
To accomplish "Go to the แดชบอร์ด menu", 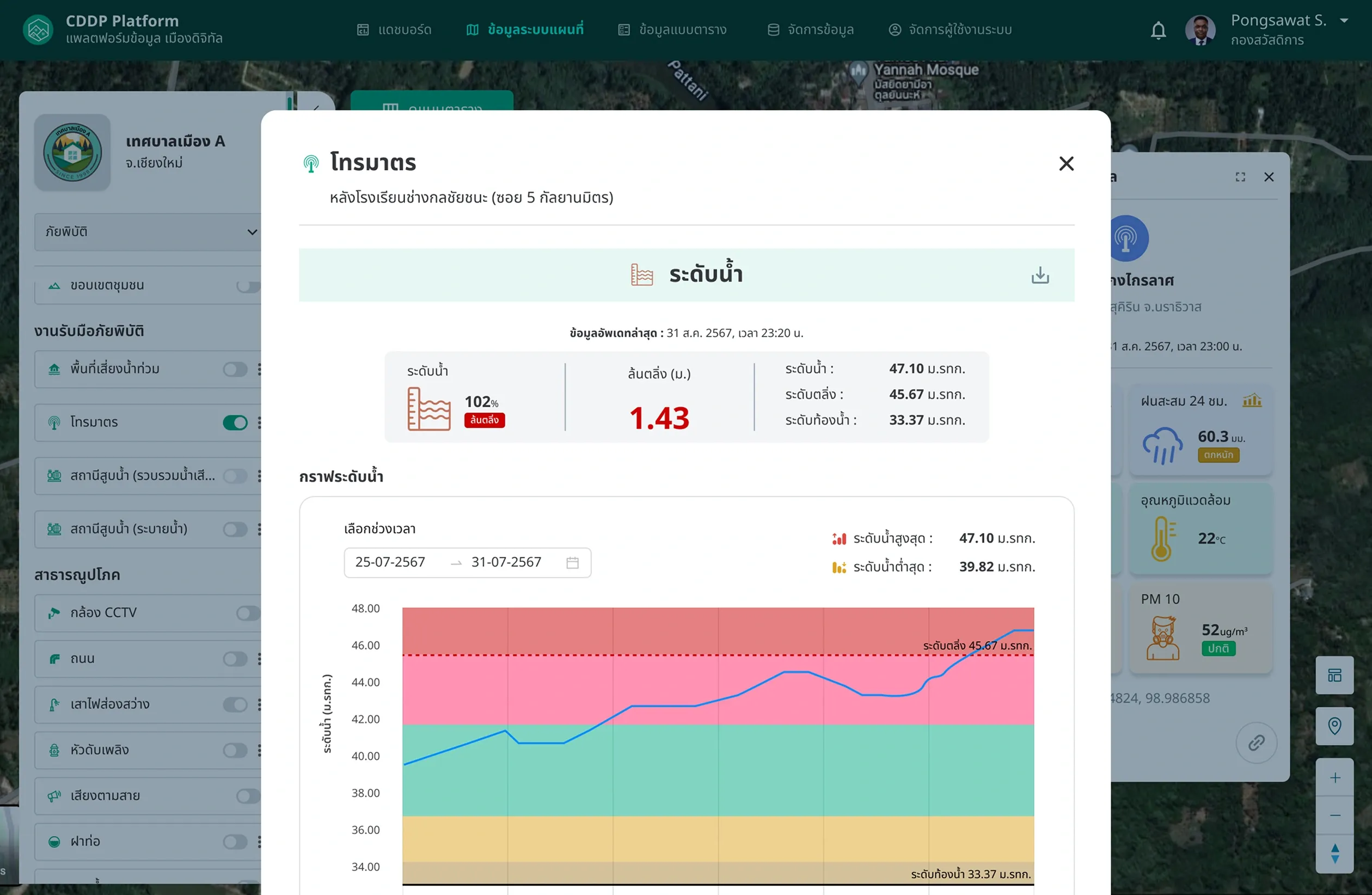I will 394,30.
